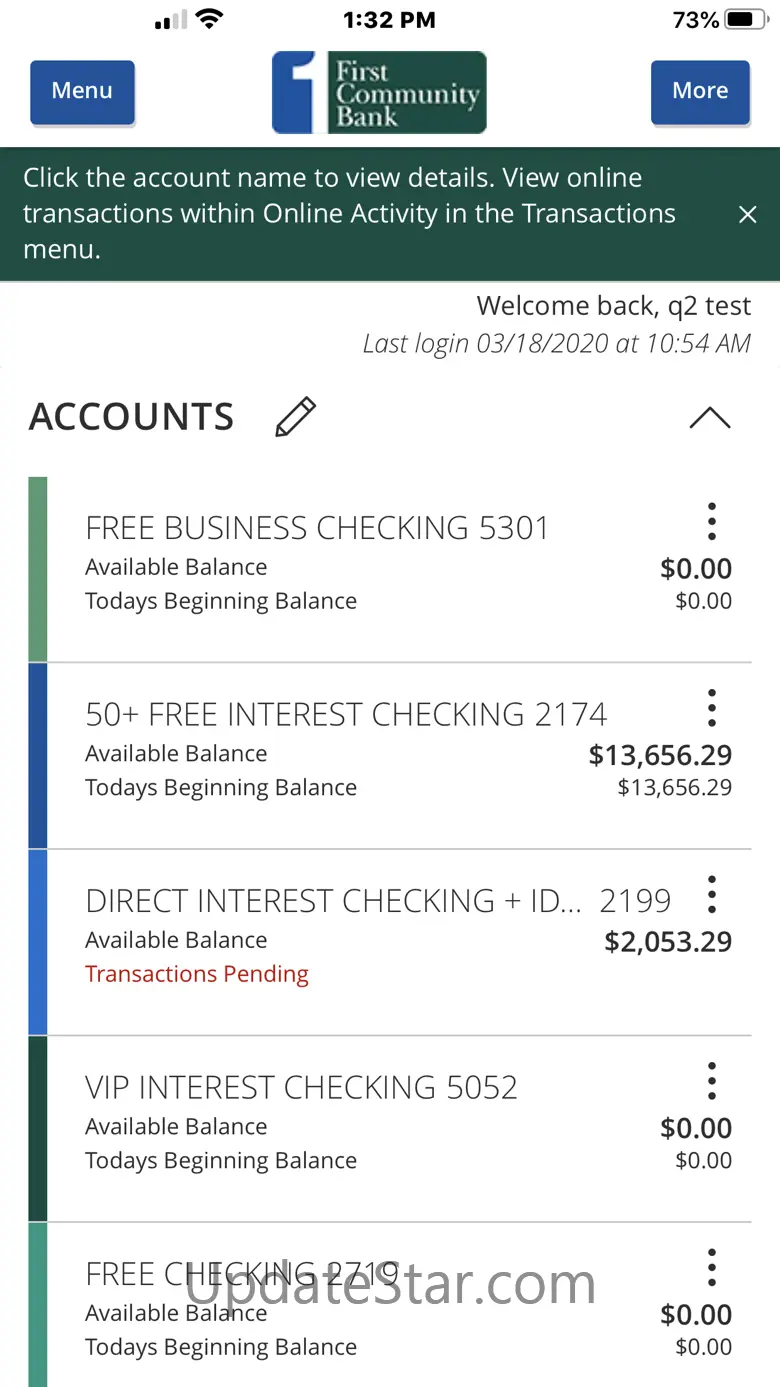Open options for Free Business Checking 5301
The width and height of the screenshot is (780, 1387).
tap(711, 522)
